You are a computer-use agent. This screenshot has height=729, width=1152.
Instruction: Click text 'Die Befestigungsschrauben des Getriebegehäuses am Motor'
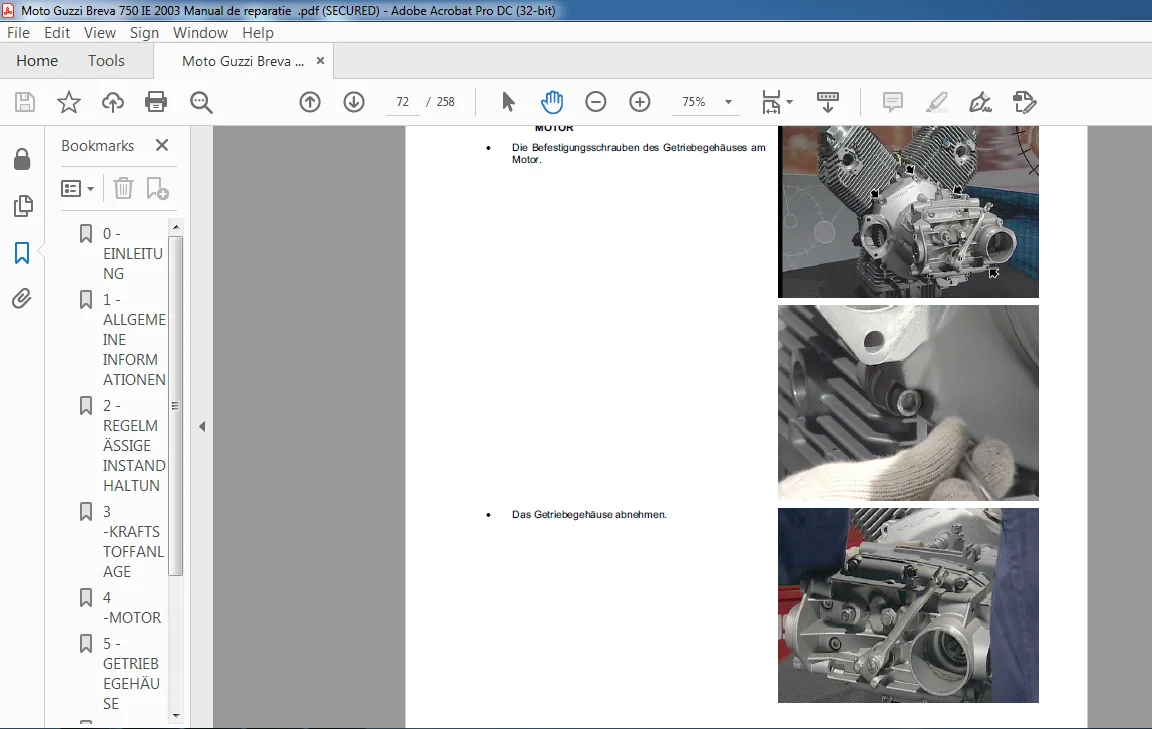638,154
